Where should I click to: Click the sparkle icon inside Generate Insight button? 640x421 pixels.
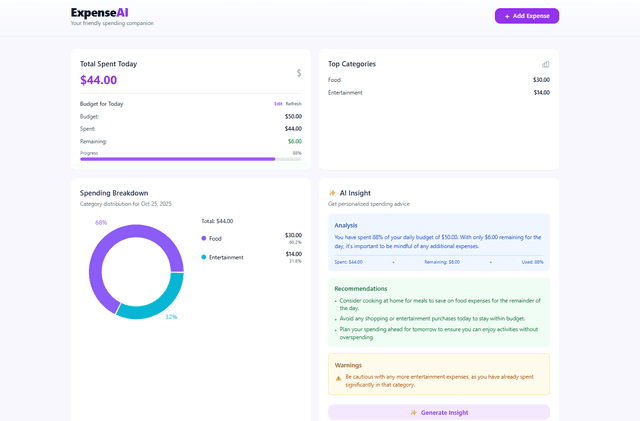[x=413, y=412]
